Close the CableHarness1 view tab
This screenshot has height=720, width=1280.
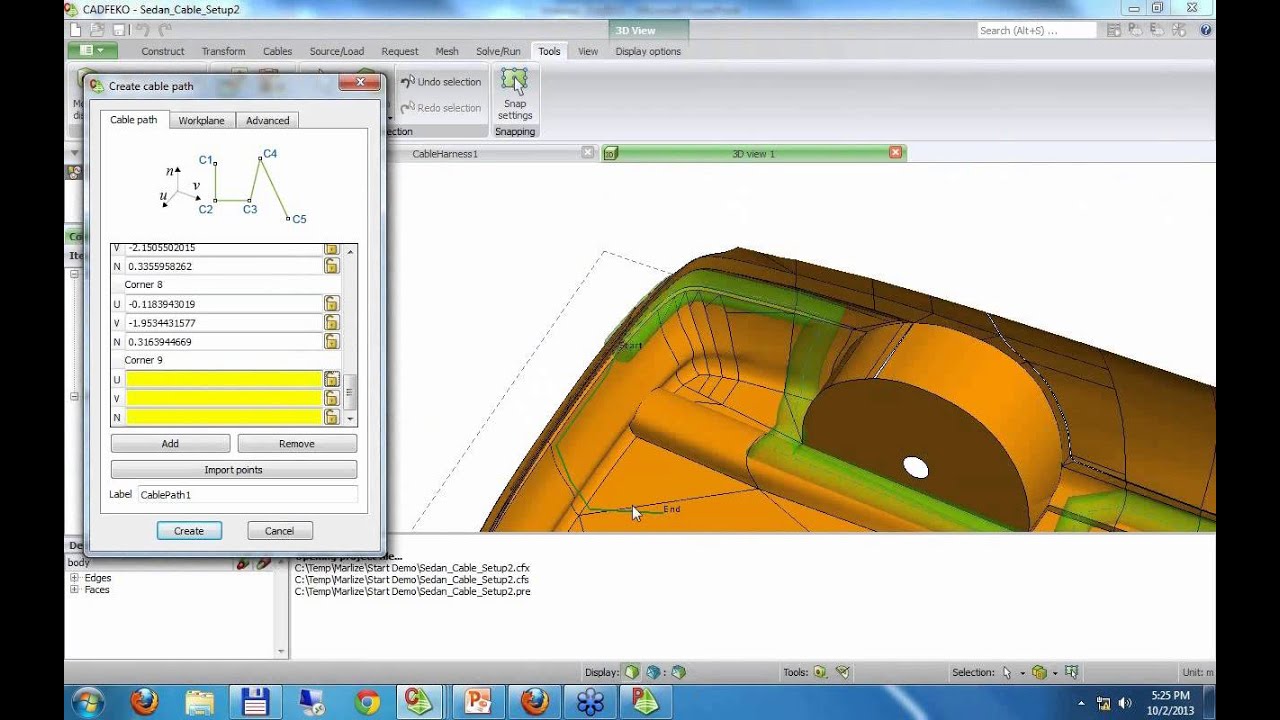(588, 153)
